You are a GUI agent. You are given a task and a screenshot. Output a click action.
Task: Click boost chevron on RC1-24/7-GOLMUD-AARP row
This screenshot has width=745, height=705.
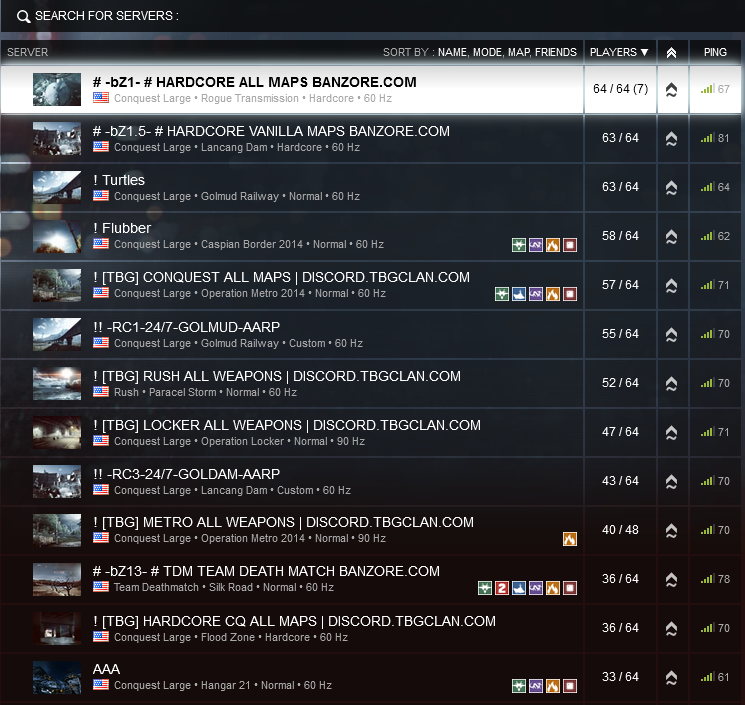click(x=671, y=334)
